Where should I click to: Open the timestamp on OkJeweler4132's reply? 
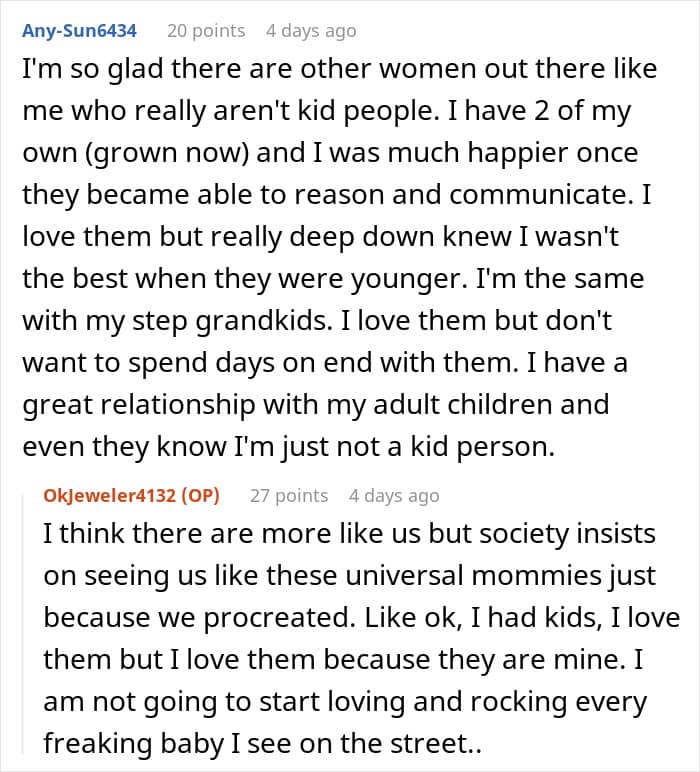[394, 495]
